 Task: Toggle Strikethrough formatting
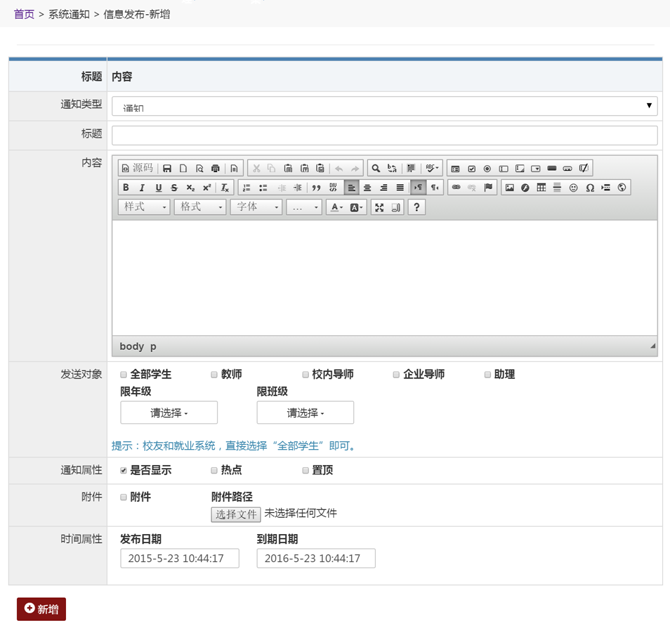point(174,188)
